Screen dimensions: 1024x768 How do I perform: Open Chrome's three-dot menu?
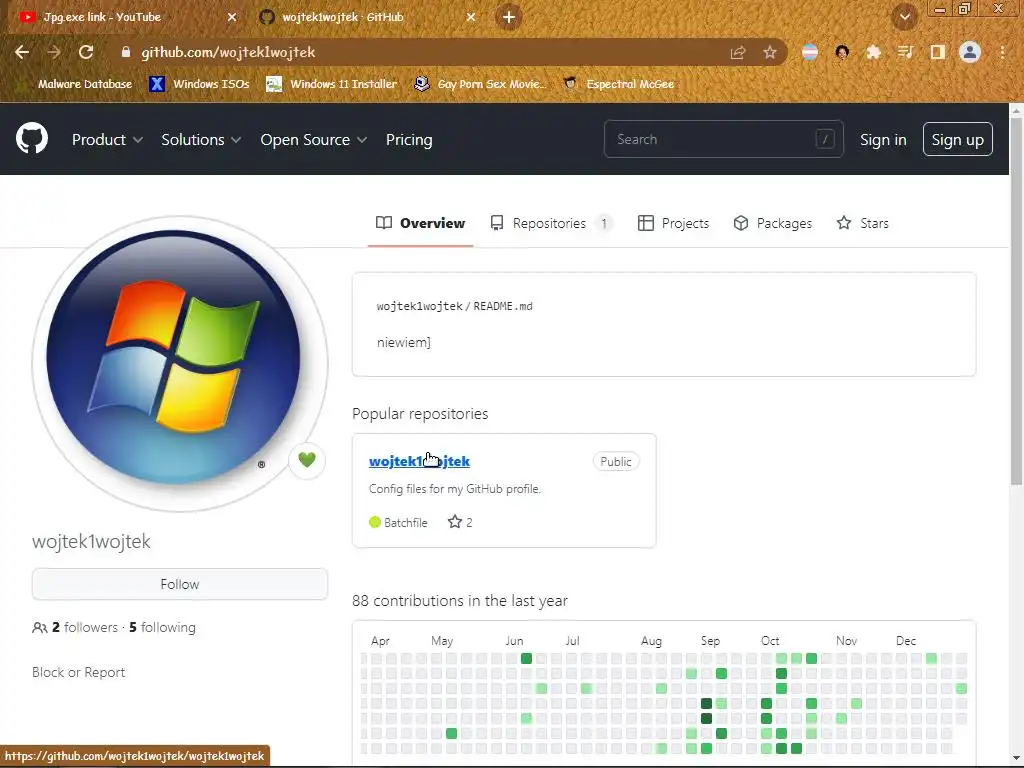[x=1002, y=52]
